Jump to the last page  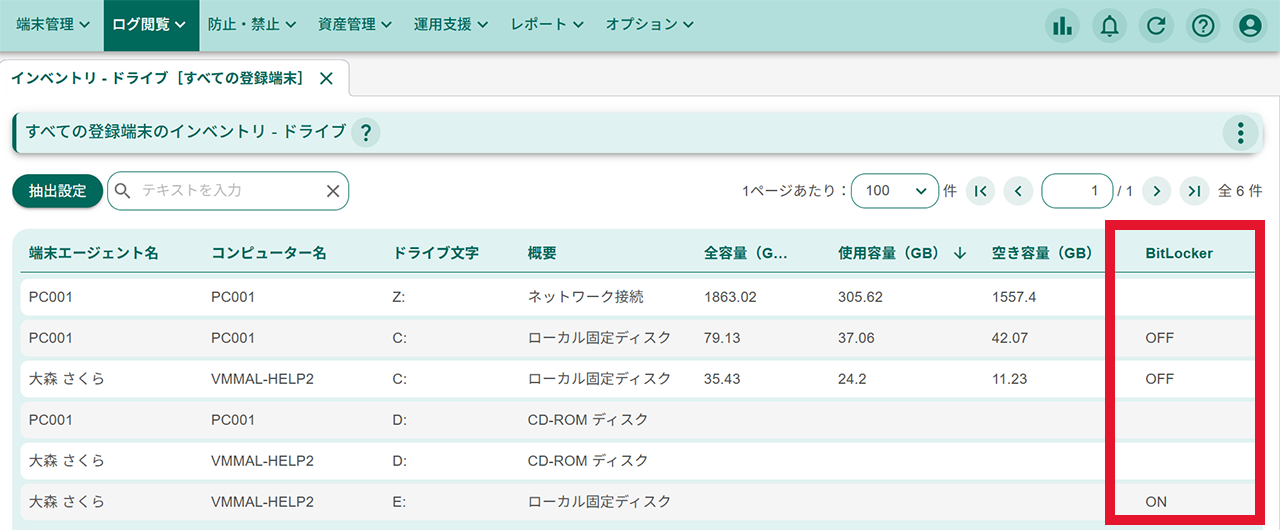tap(1194, 191)
